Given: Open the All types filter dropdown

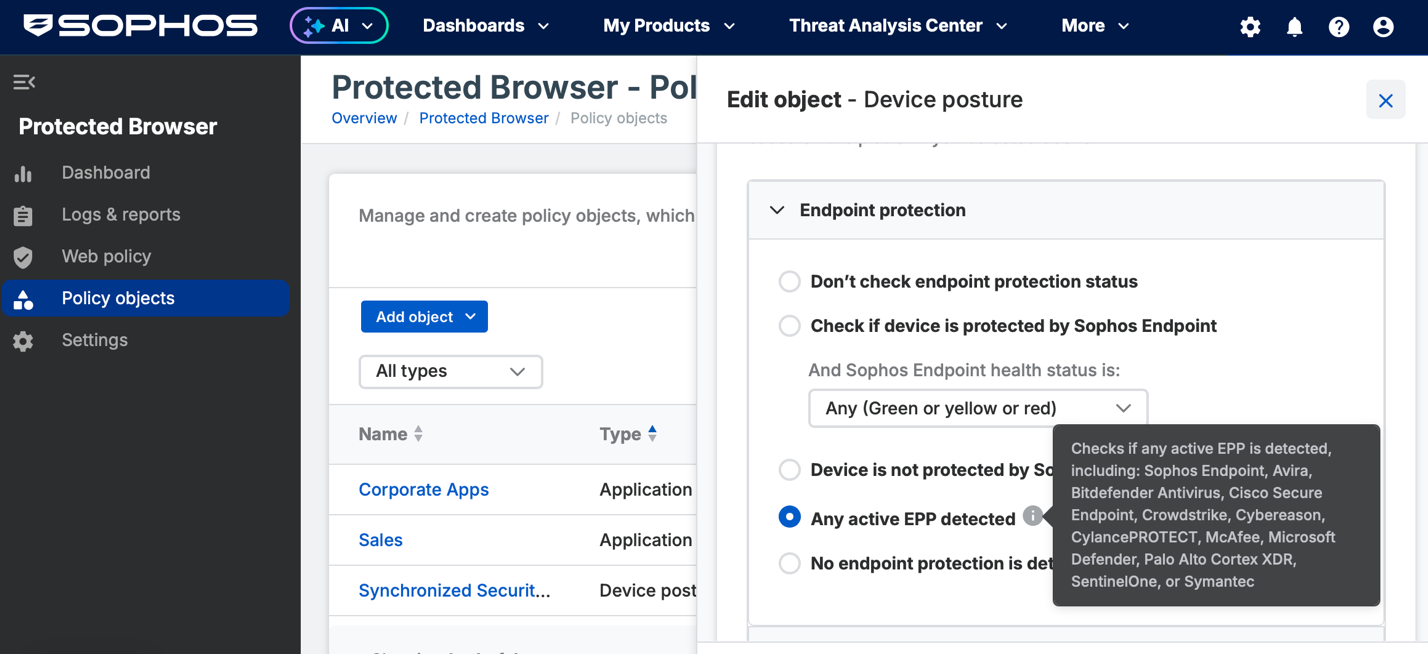Looking at the screenshot, I should point(450,371).
